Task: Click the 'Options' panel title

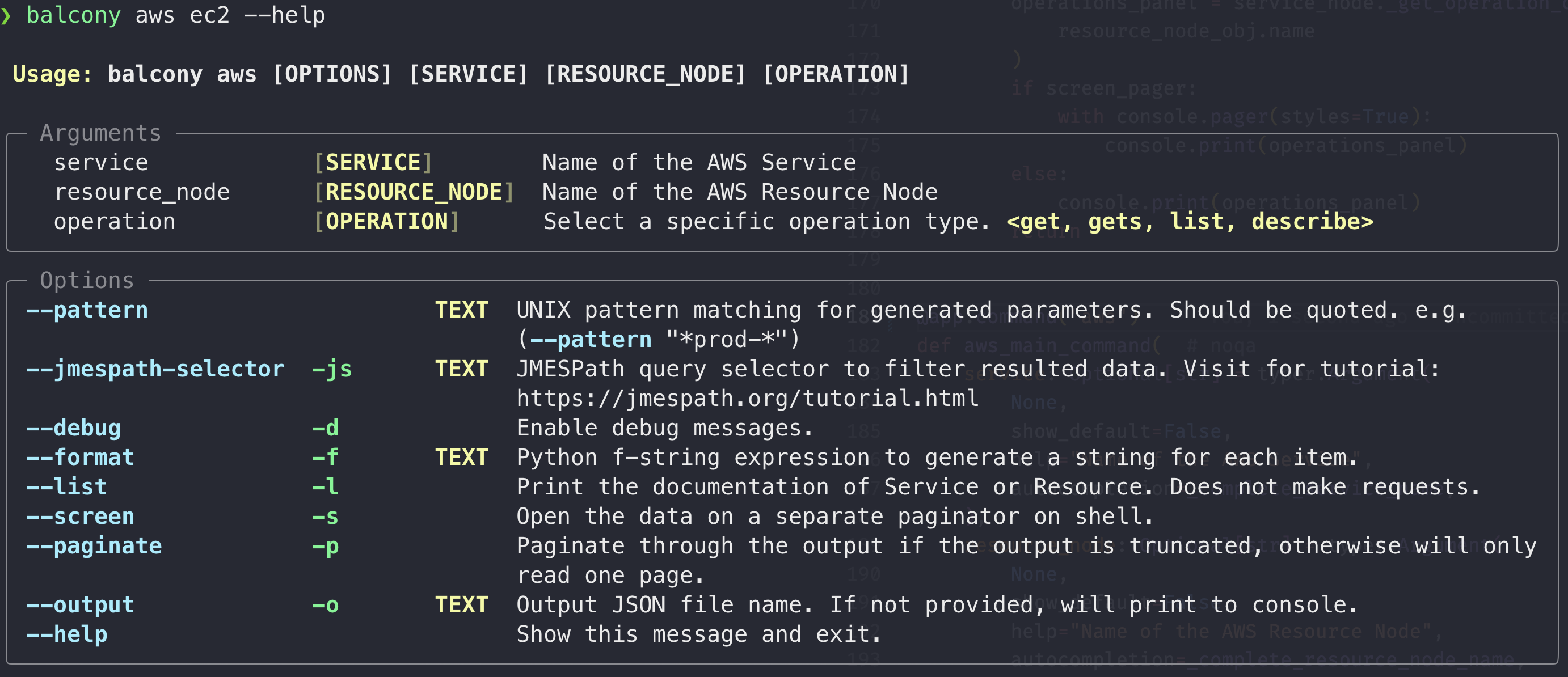Action: click(x=87, y=281)
